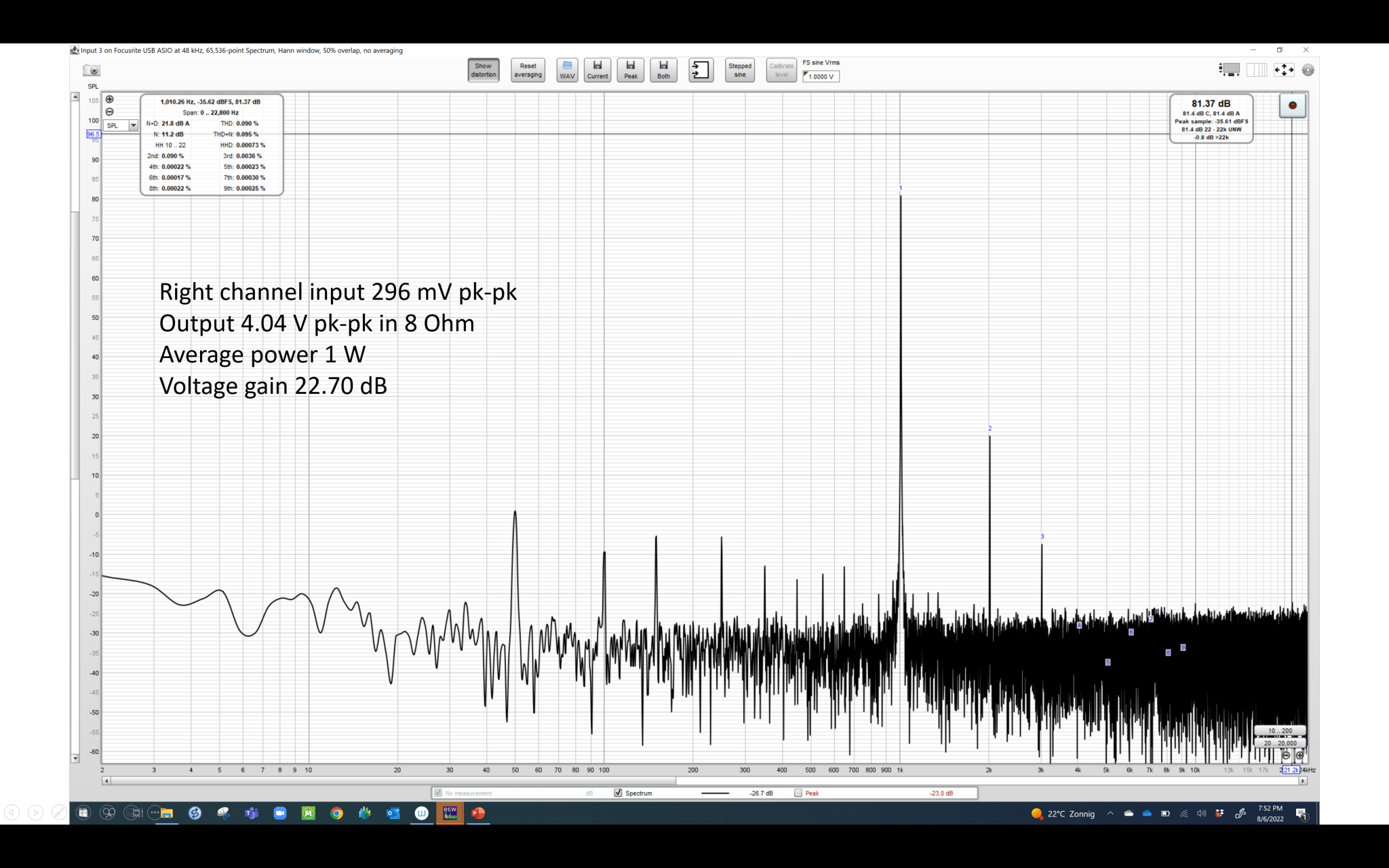Click the 81.37 dB SPL meter readout
This screenshot has width=1389, height=868.
[x=1211, y=104]
